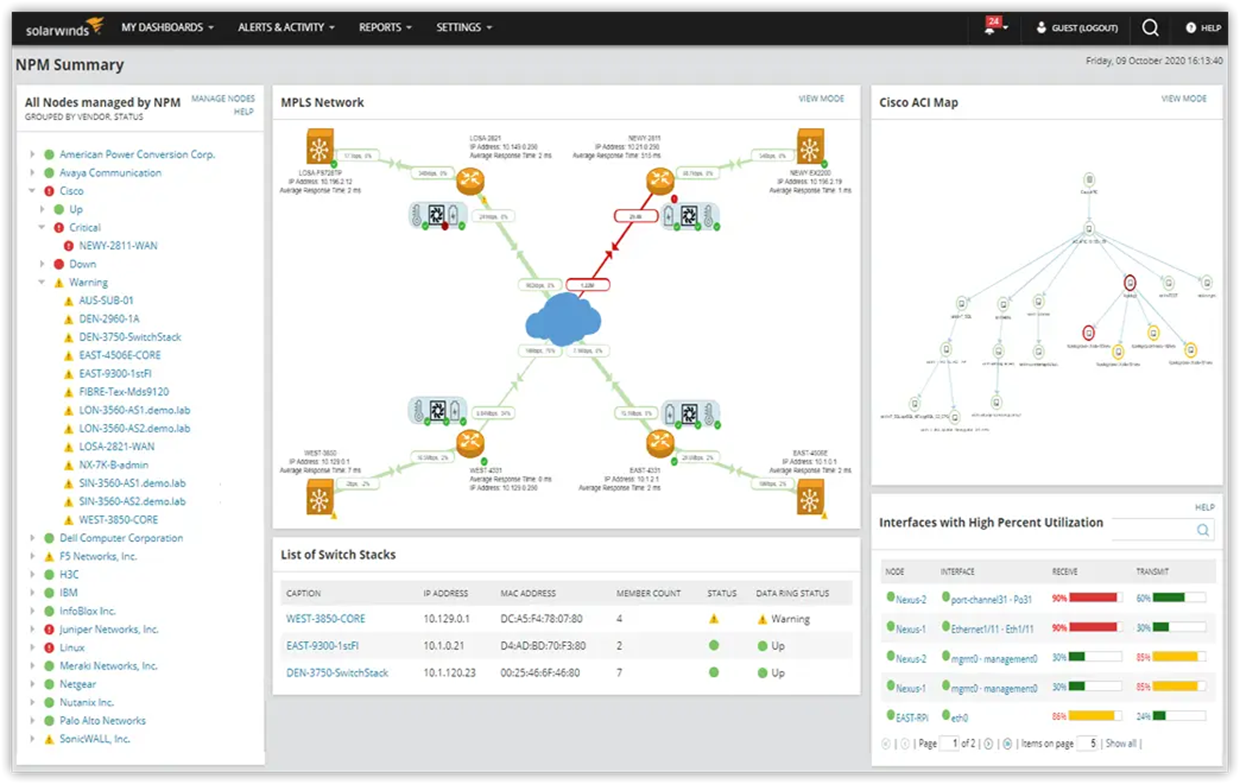Open hardware health icons beside the NEWY-2811 router
The image size is (1240, 784).
coord(691,215)
